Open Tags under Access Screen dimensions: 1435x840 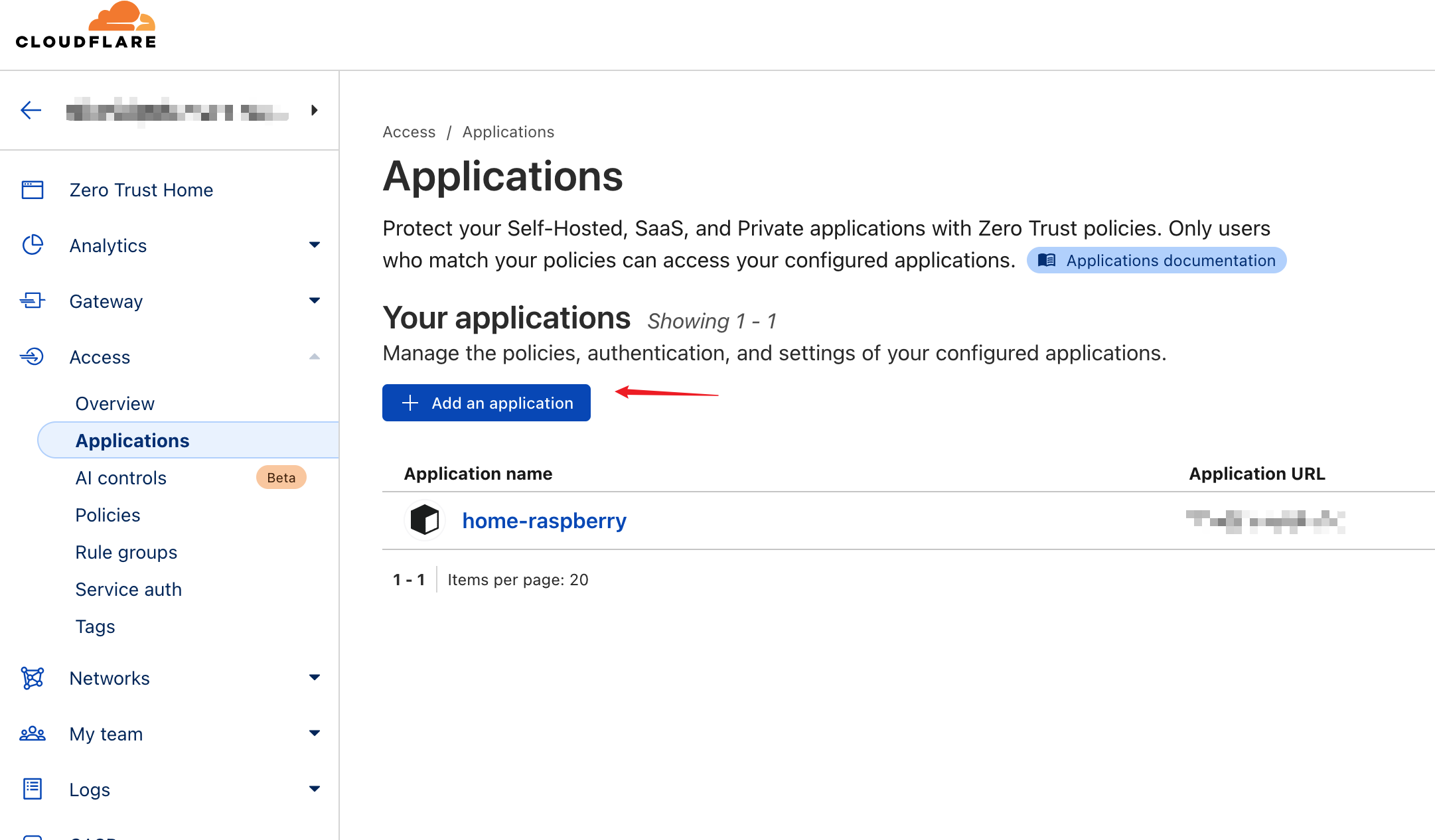pyautogui.click(x=95, y=626)
